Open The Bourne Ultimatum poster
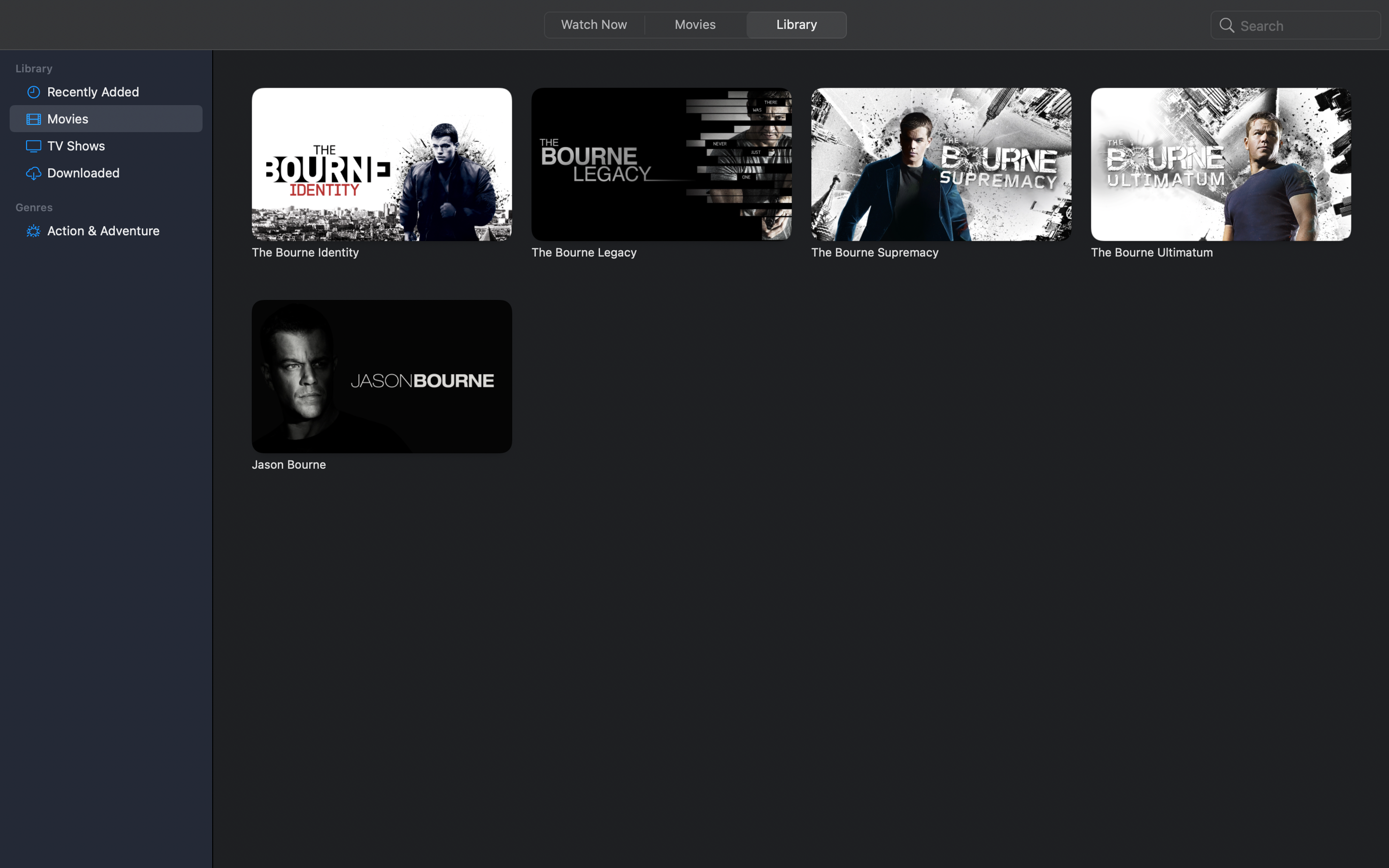 (x=1220, y=164)
